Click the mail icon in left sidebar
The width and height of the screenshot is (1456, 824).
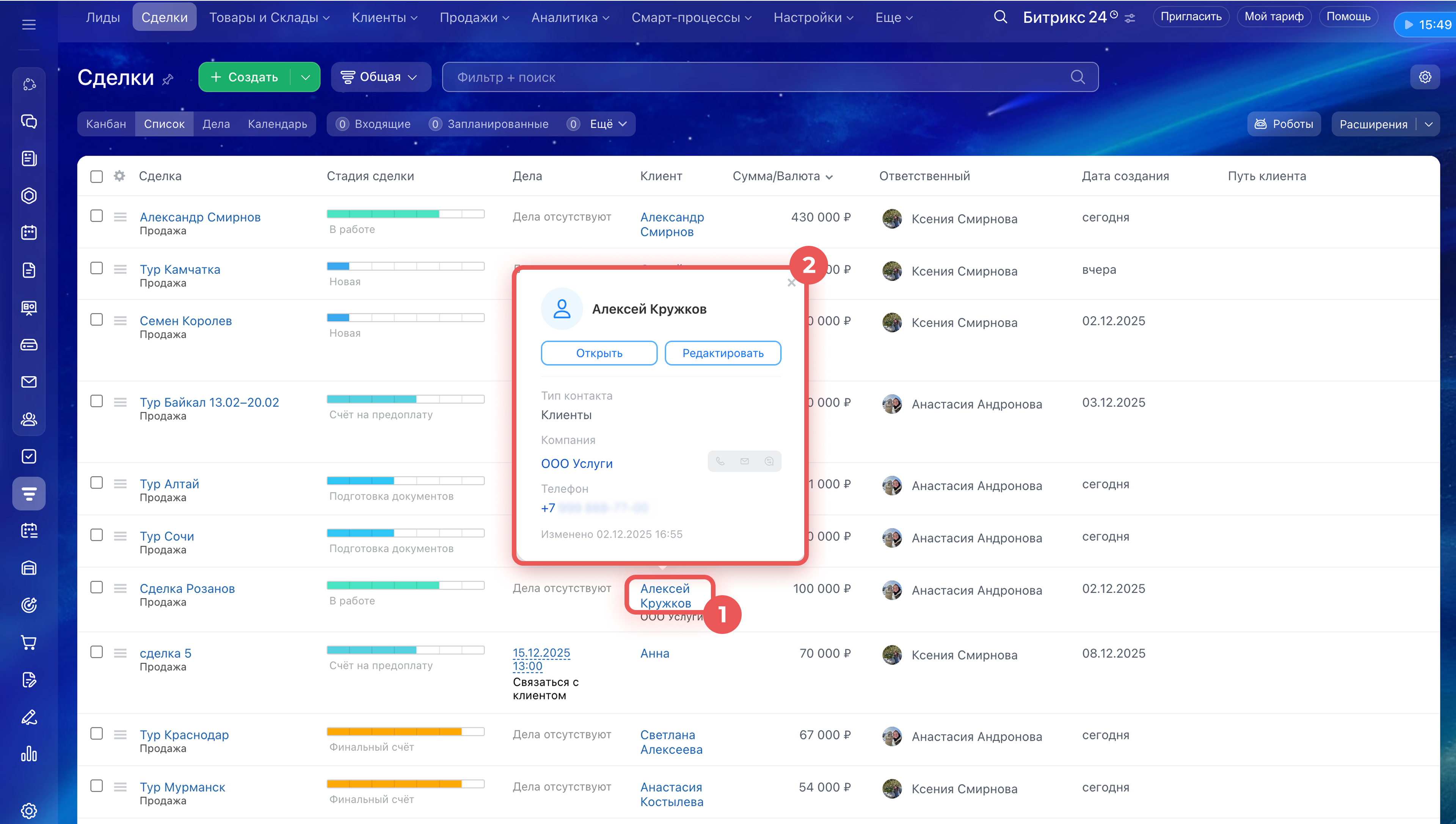29,382
